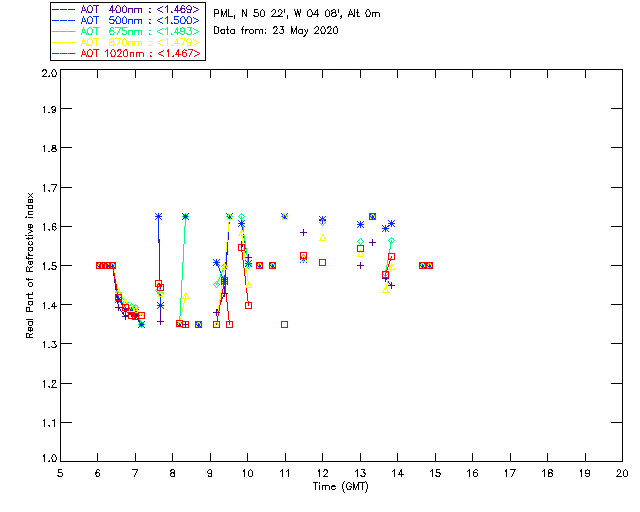Click the purple plus marker at 11.5 GMT
The height and width of the screenshot is (512, 640).
[303, 233]
